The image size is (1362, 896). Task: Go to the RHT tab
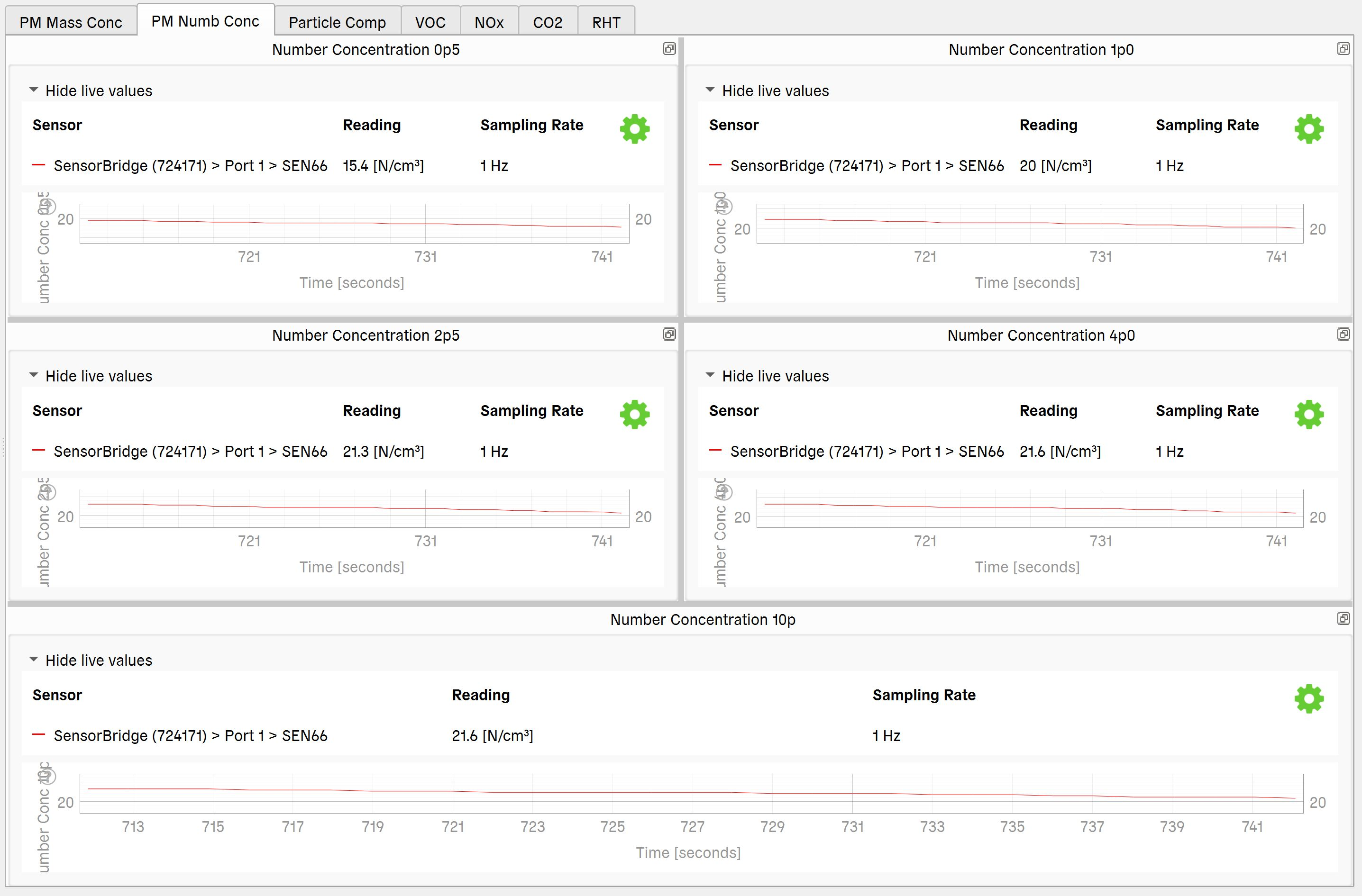[606, 22]
